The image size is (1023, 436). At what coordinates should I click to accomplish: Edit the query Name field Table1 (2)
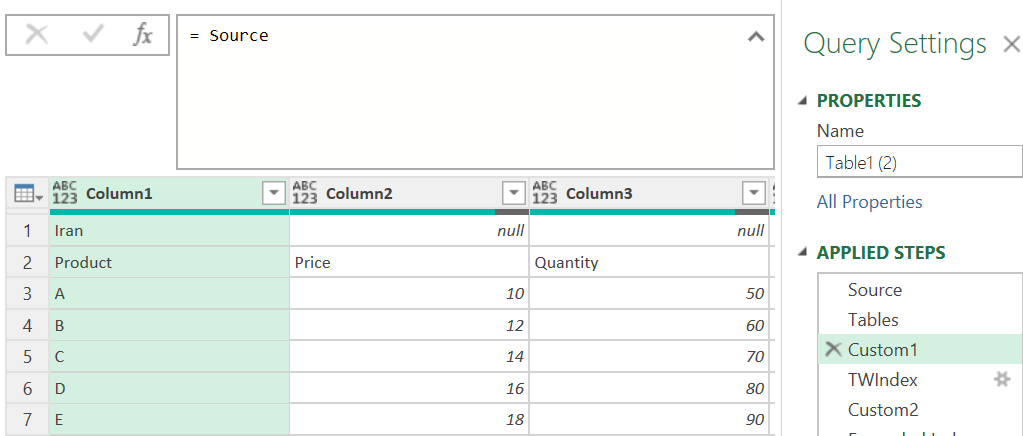tap(920, 162)
